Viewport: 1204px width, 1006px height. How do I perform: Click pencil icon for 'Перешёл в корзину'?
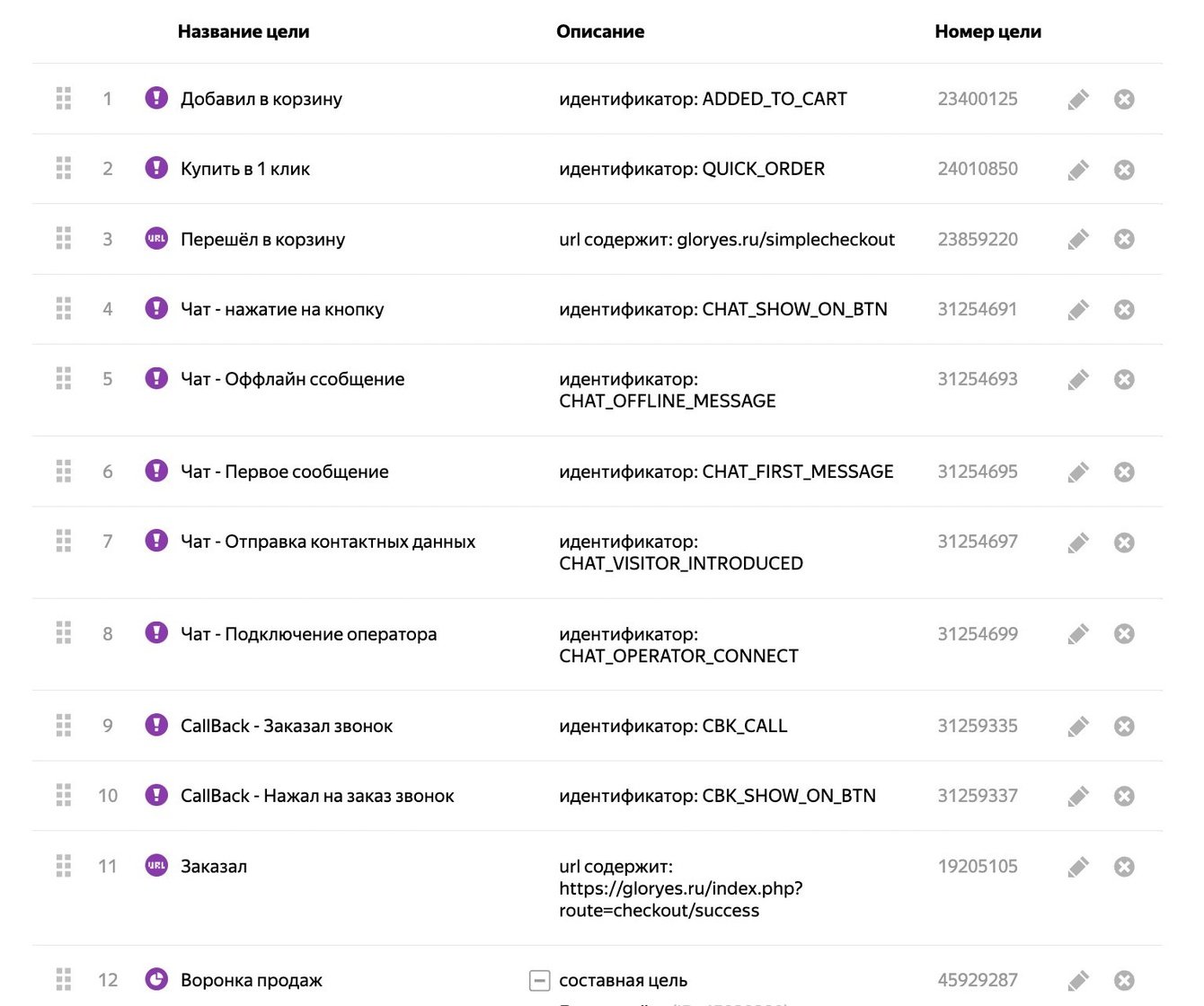pos(1078,240)
